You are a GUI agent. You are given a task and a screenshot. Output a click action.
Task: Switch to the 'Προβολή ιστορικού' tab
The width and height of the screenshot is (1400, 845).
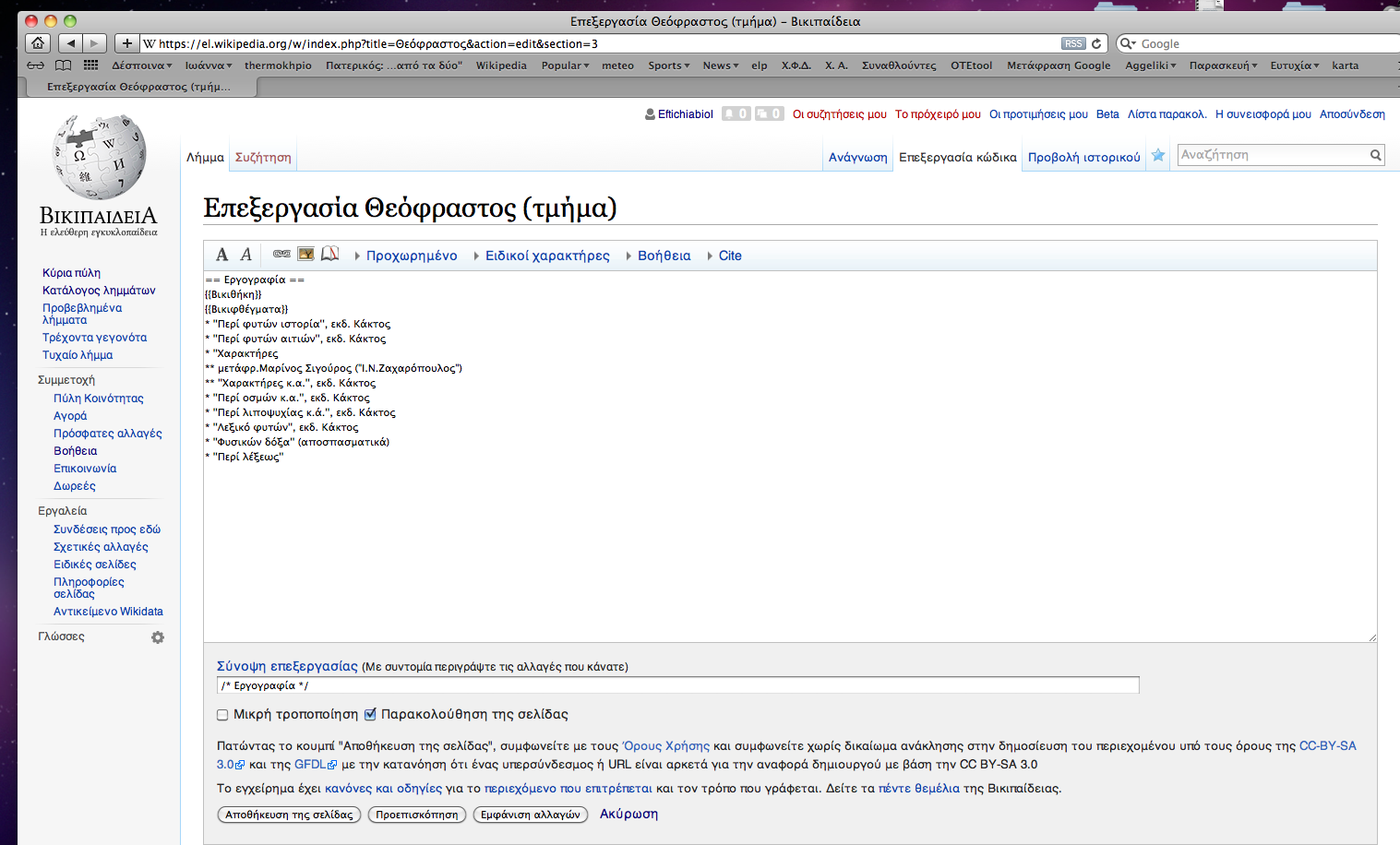(1083, 158)
